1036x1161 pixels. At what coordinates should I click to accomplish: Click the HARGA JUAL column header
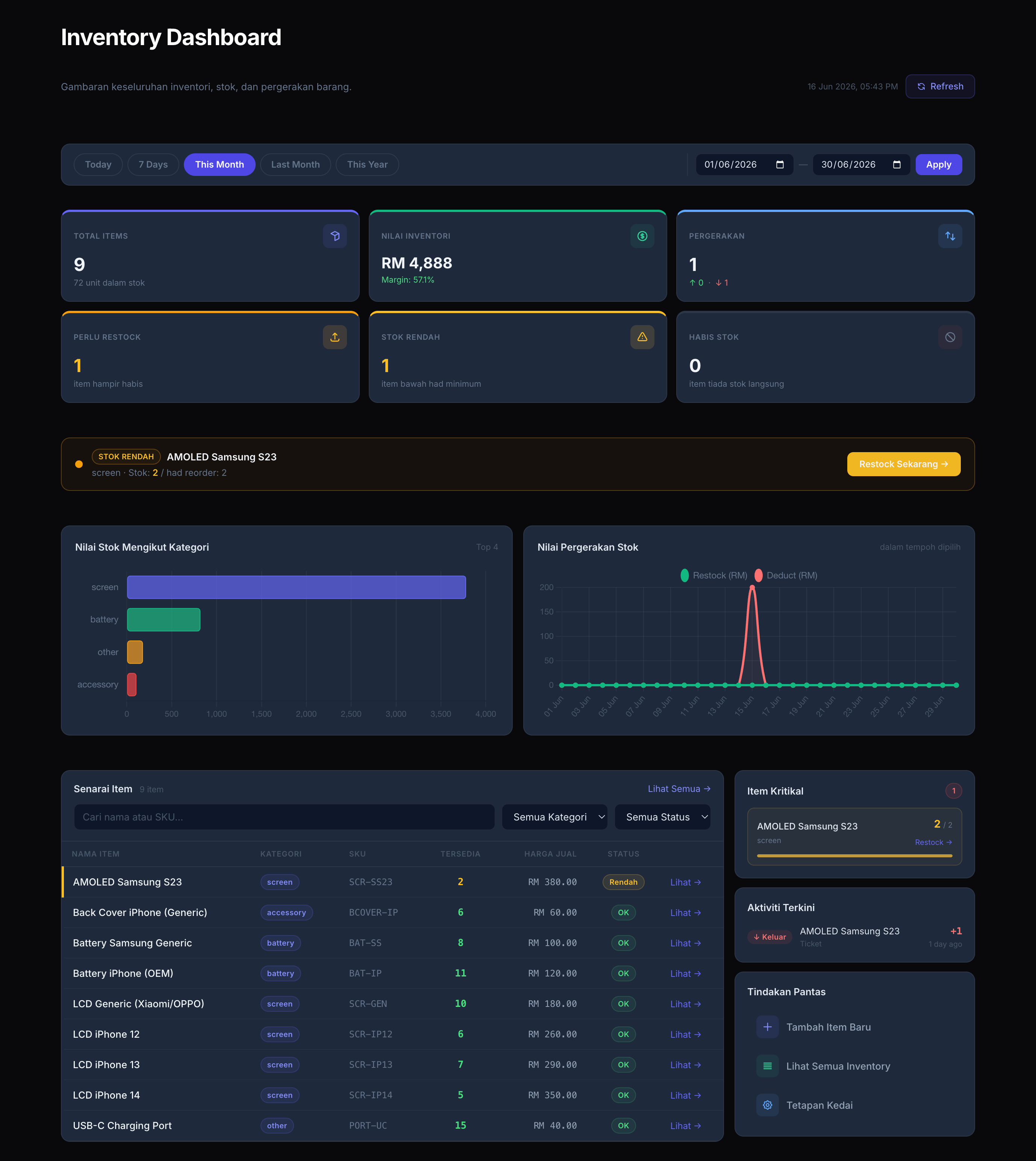point(550,854)
